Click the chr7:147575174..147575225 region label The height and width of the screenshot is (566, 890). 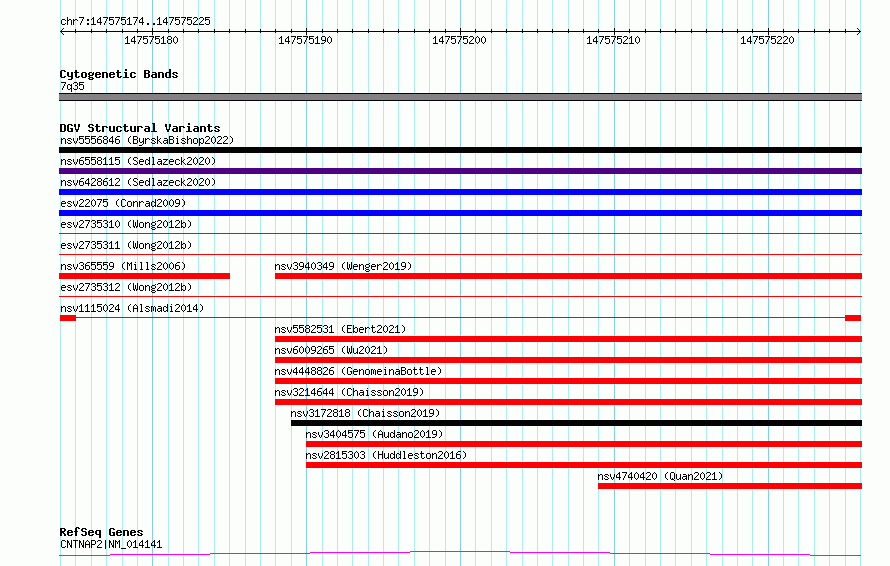tap(135, 22)
